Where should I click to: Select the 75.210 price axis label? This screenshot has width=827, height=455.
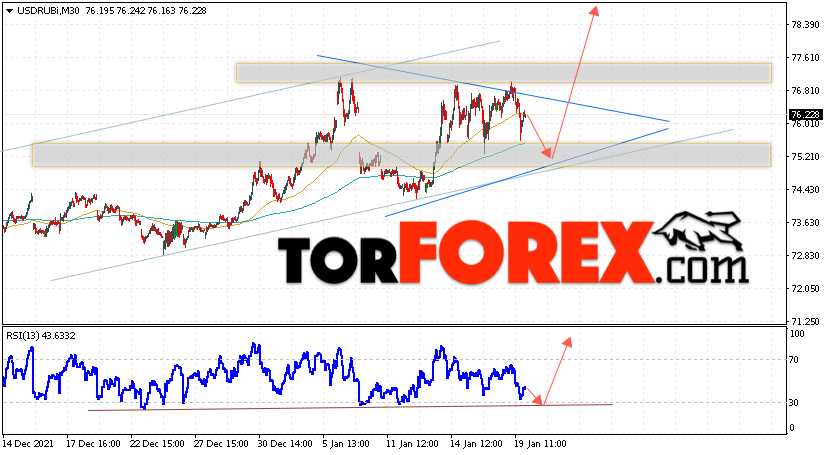coord(805,157)
